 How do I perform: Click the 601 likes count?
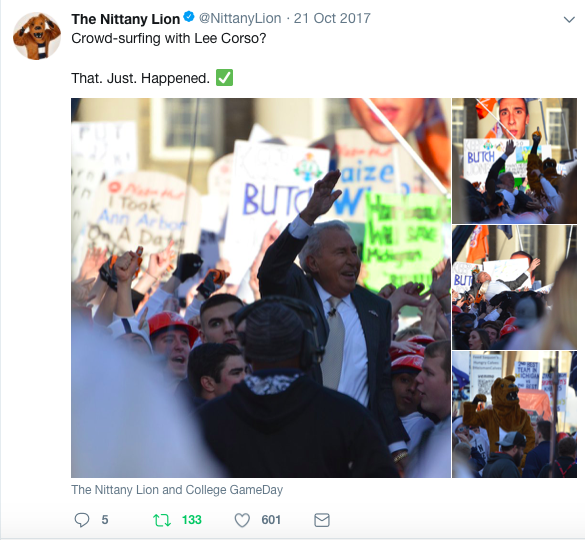click(271, 520)
